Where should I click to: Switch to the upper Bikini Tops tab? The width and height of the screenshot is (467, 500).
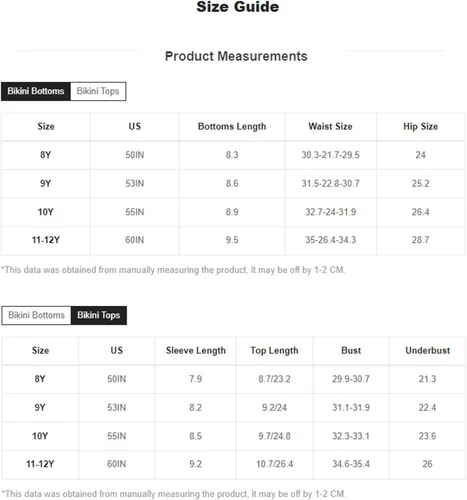pos(98,91)
